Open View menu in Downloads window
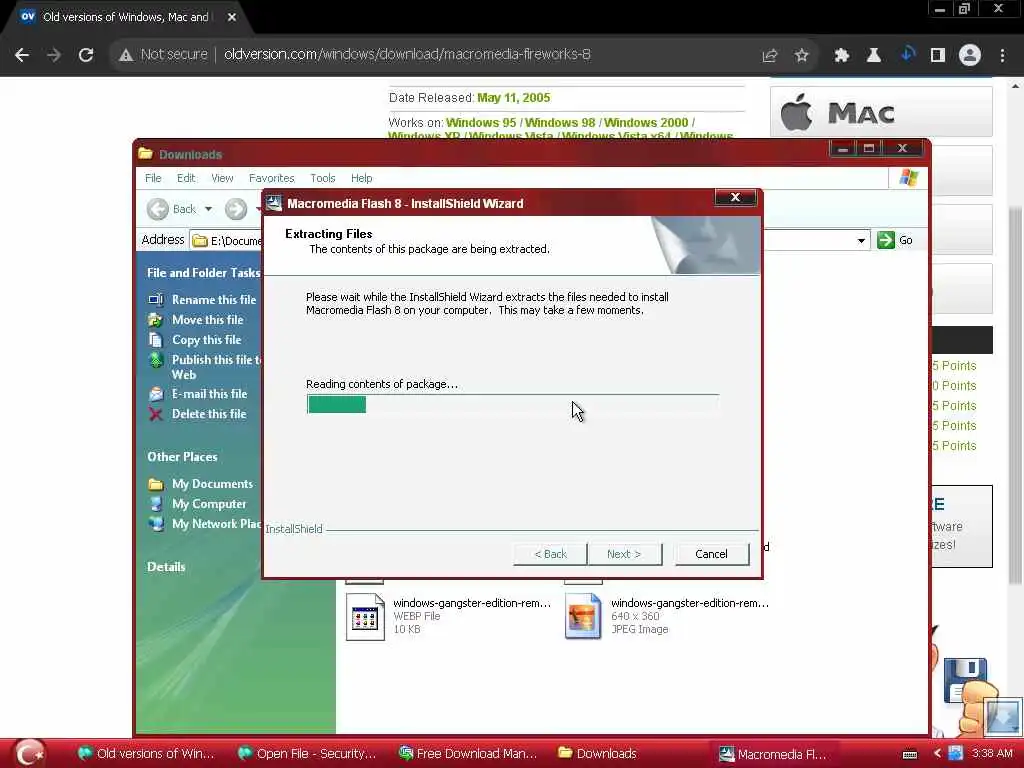1024x768 pixels. 222,178
